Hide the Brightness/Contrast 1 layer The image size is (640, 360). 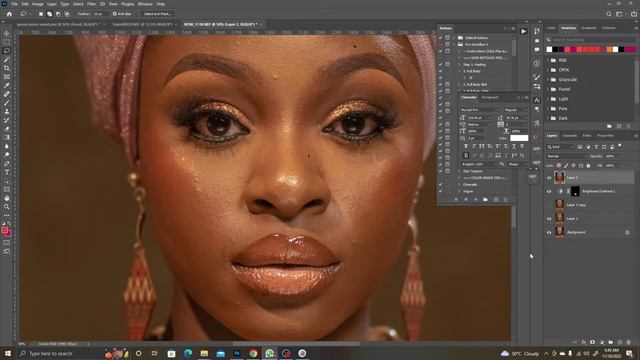pyautogui.click(x=549, y=191)
